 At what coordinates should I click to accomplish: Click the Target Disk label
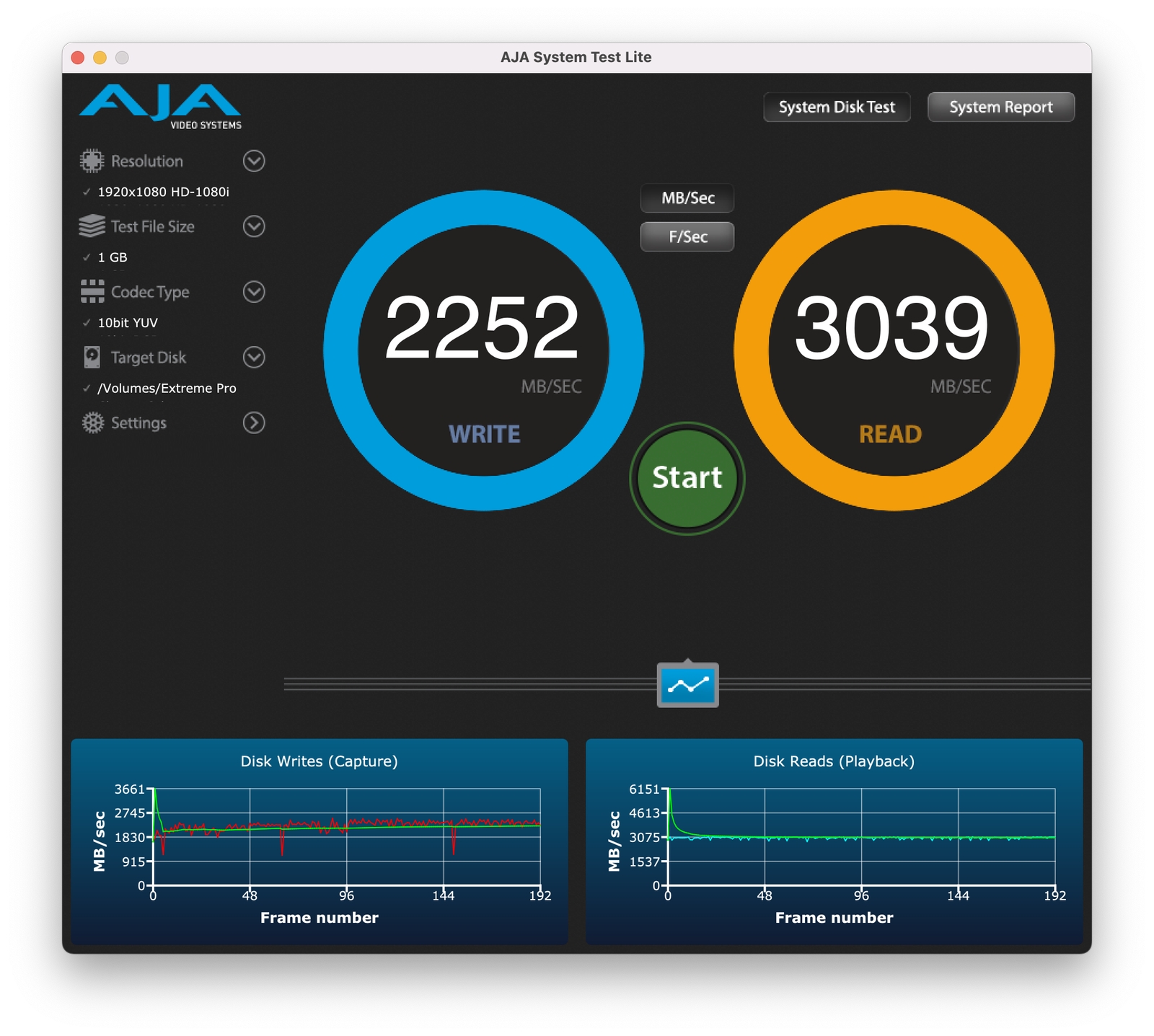(x=149, y=358)
